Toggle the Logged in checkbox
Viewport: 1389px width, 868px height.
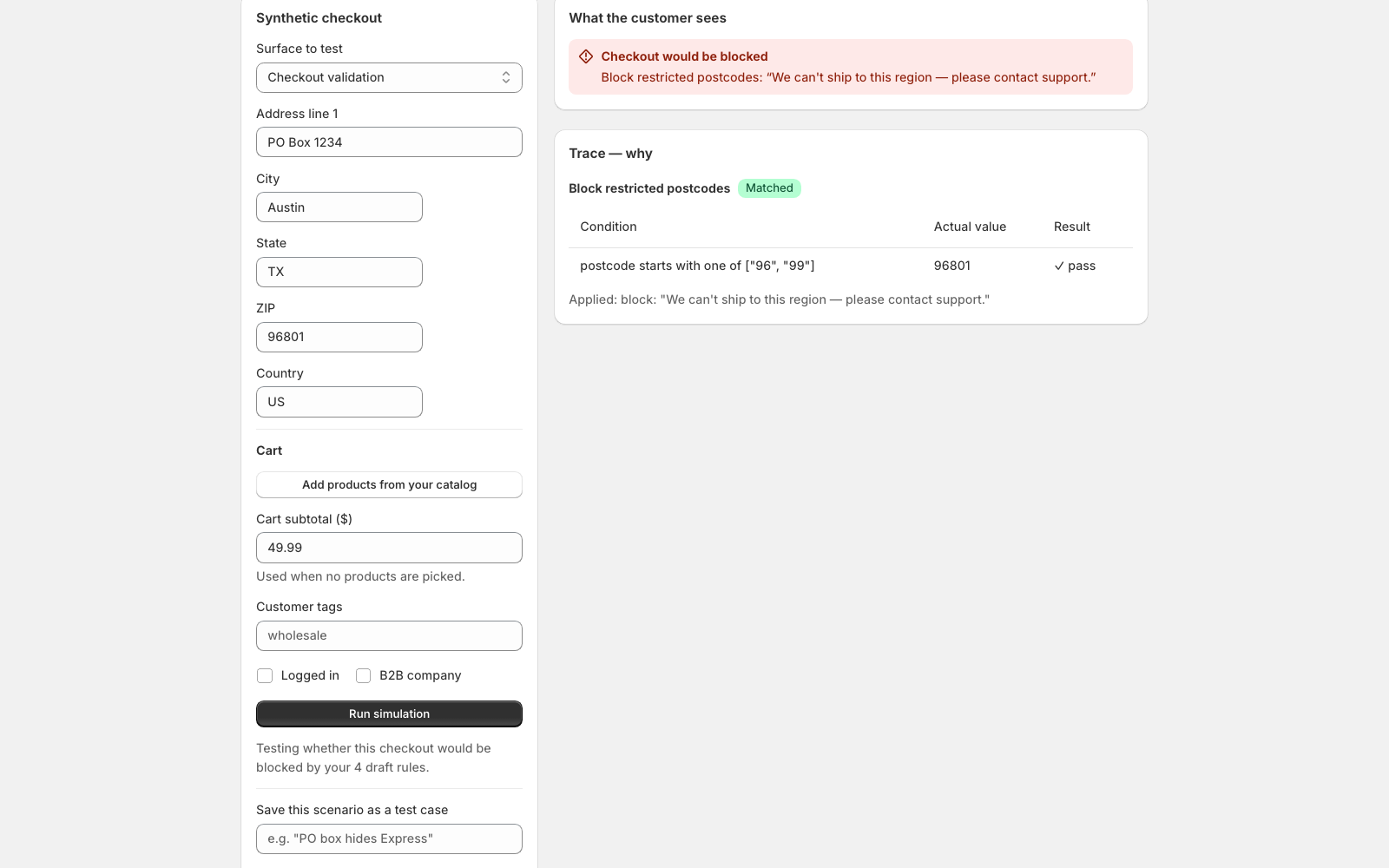coord(265,675)
